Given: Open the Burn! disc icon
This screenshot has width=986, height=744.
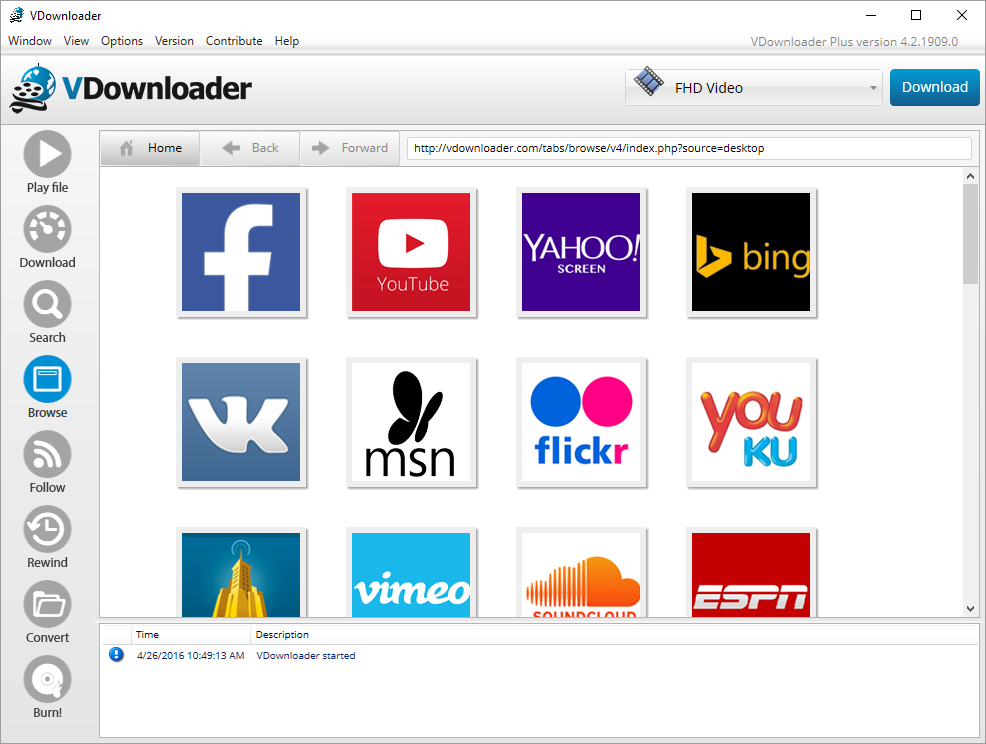Looking at the screenshot, I should tap(47, 679).
